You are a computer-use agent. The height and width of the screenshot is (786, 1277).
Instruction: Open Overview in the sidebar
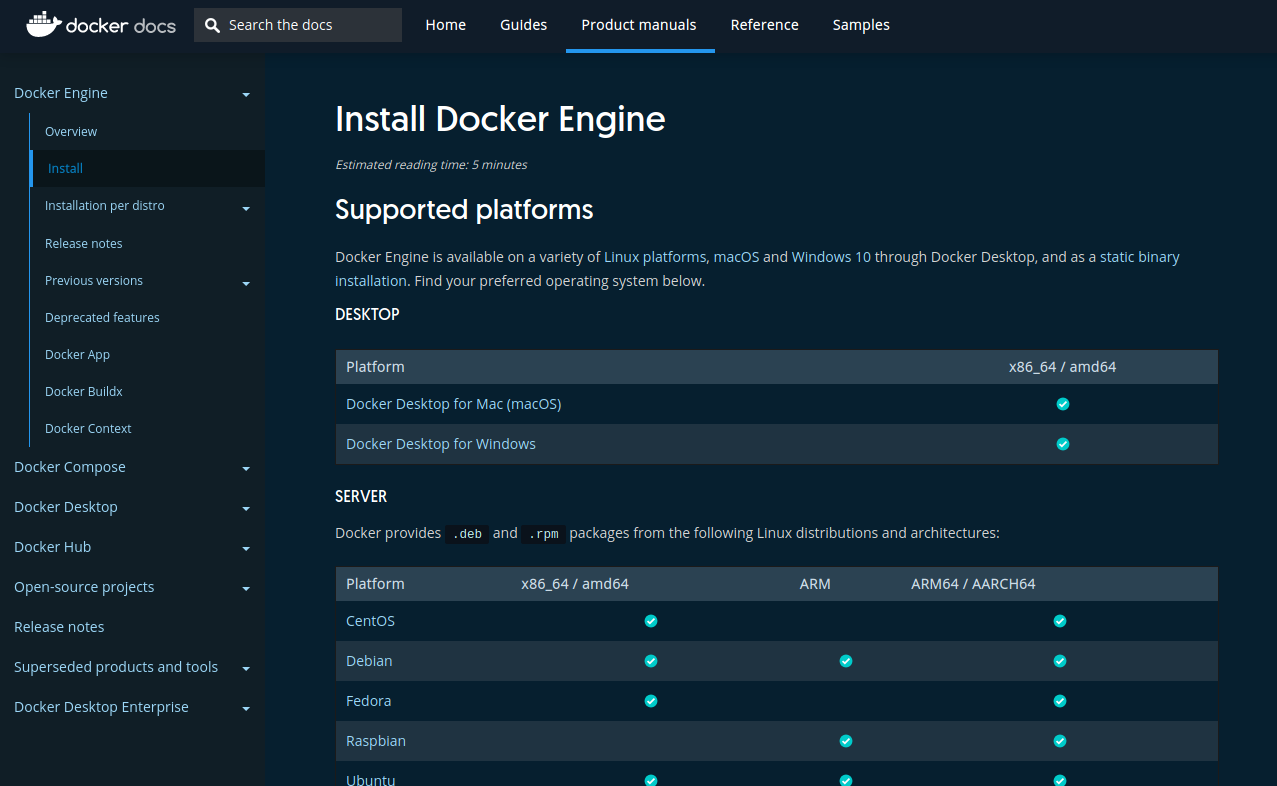(x=71, y=131)
